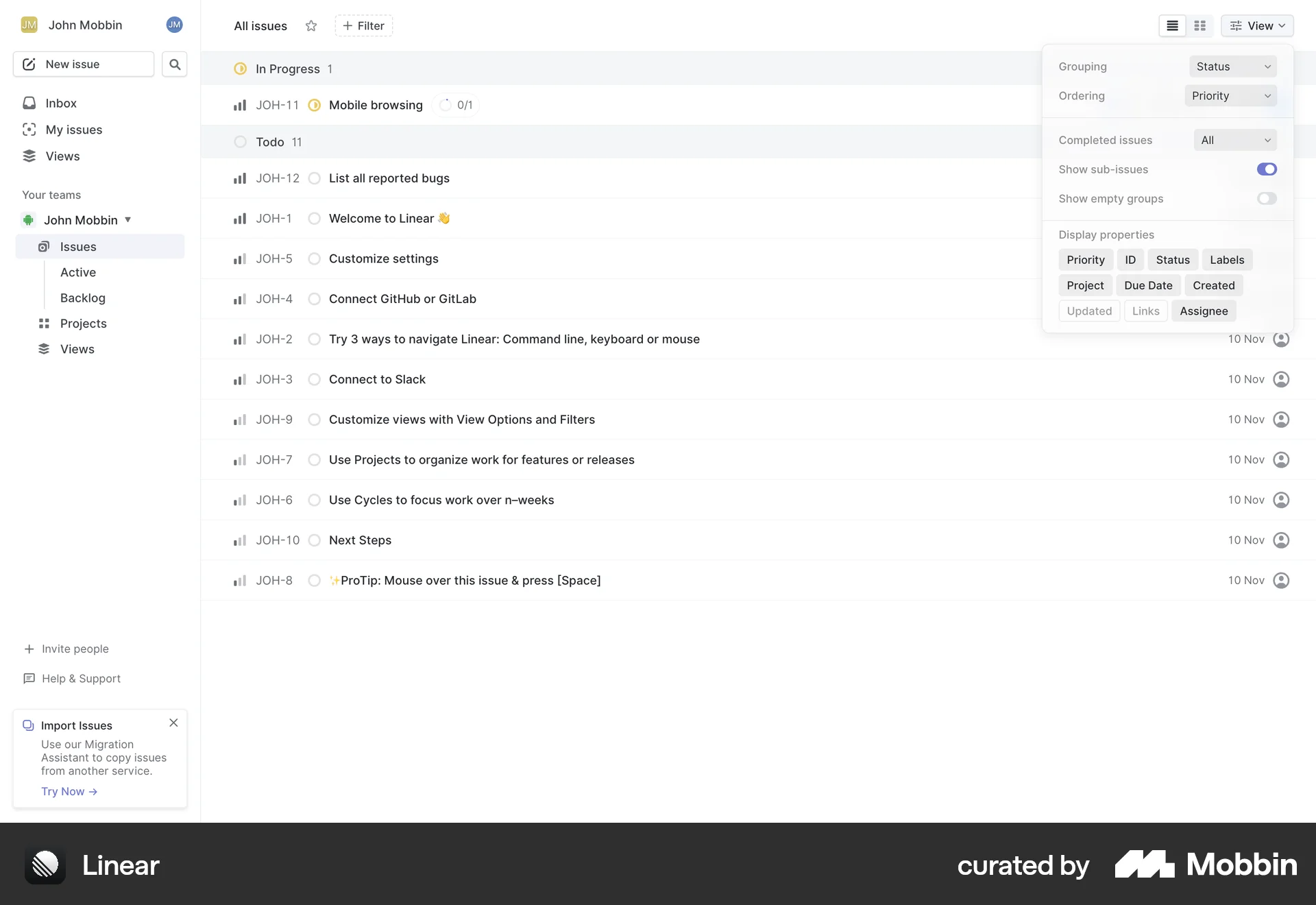Open the Completed issues dropdown
This screenshot has height=905, width=1316.
(1235, 139)
